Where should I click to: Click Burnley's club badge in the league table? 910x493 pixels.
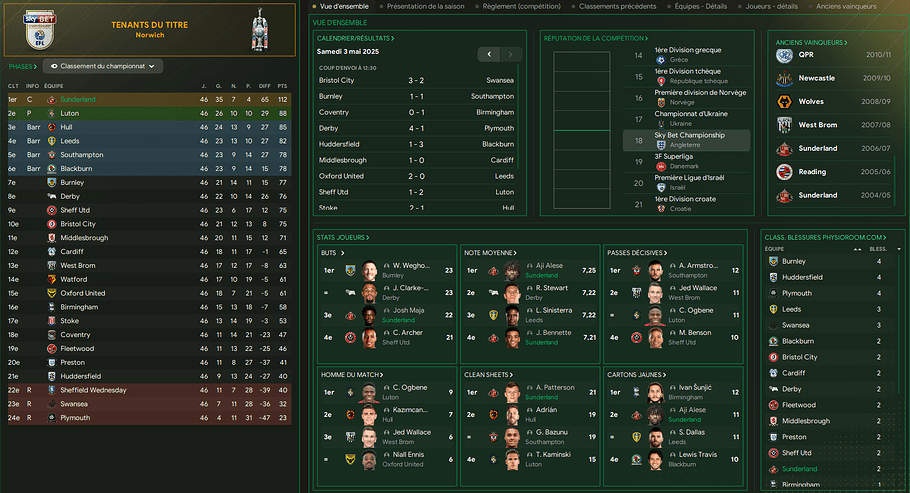52,182
